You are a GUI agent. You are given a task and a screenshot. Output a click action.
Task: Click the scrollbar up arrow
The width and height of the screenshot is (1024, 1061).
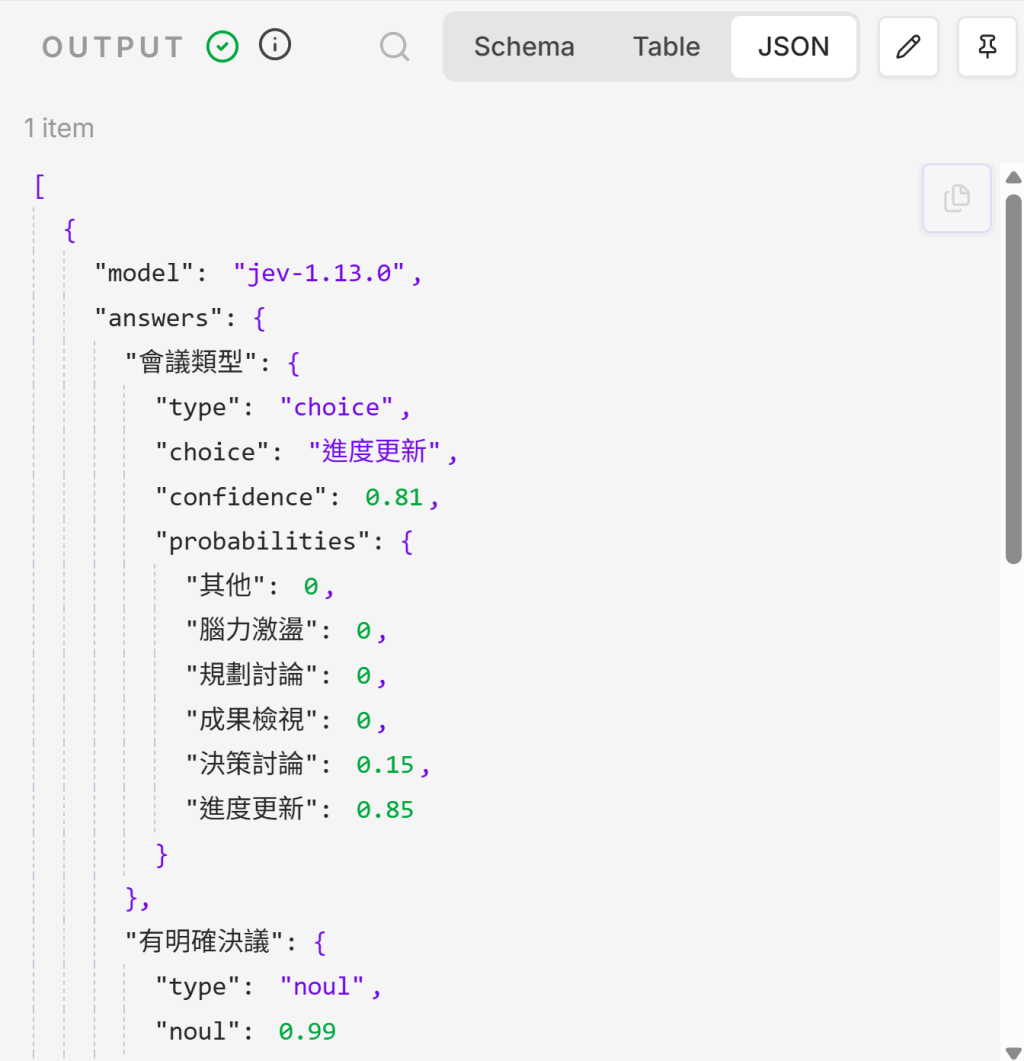pos(1013,178)
